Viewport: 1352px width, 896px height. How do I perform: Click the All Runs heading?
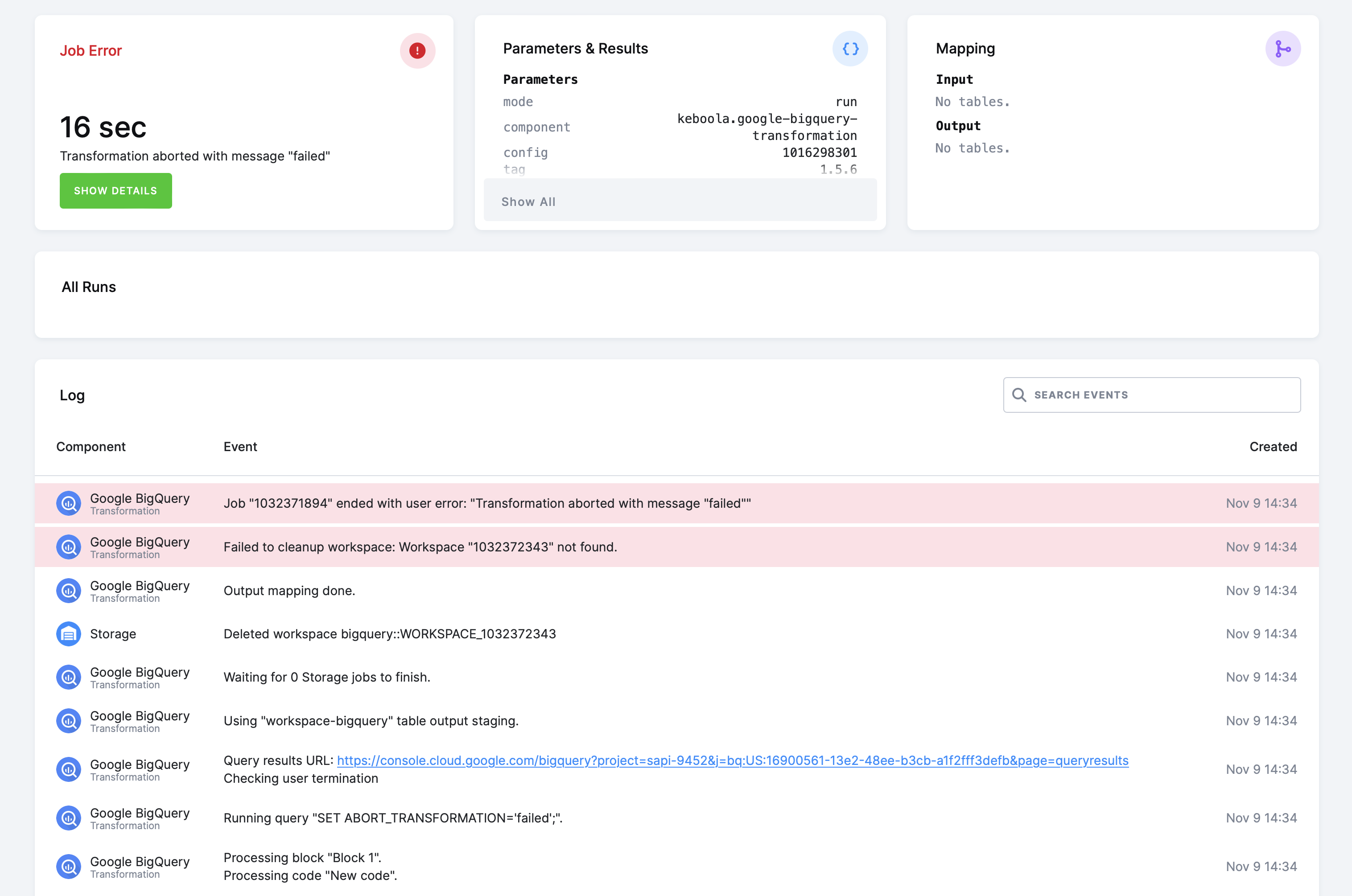89,287
